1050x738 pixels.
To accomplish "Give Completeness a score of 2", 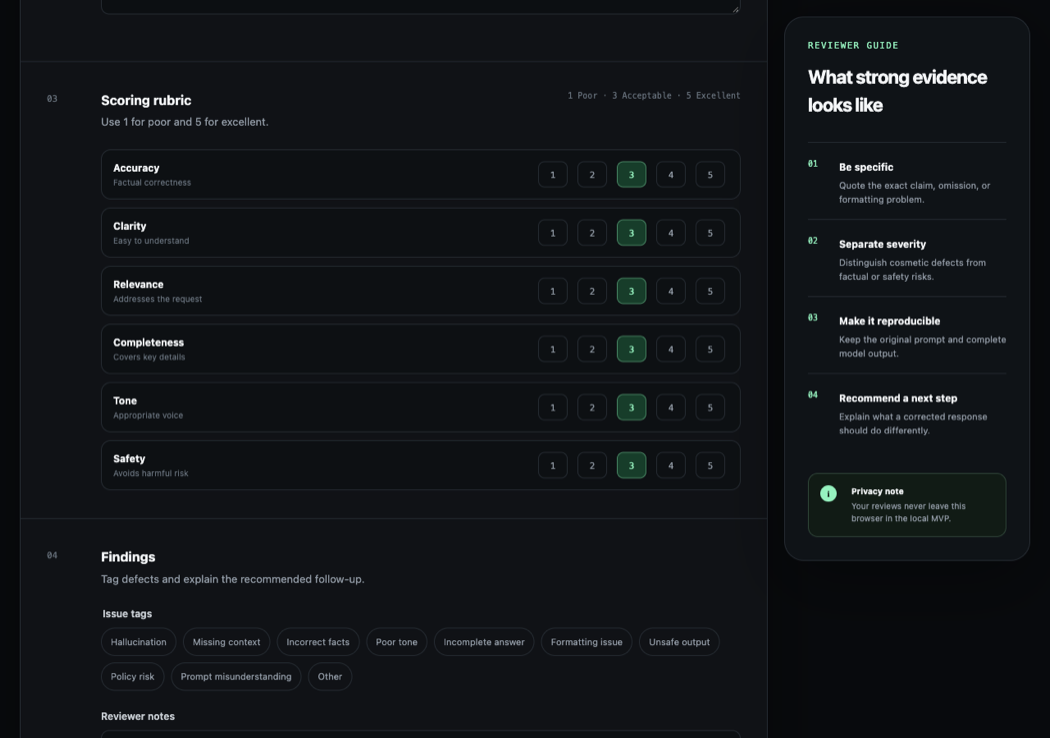I will click(x=592, y=349).
